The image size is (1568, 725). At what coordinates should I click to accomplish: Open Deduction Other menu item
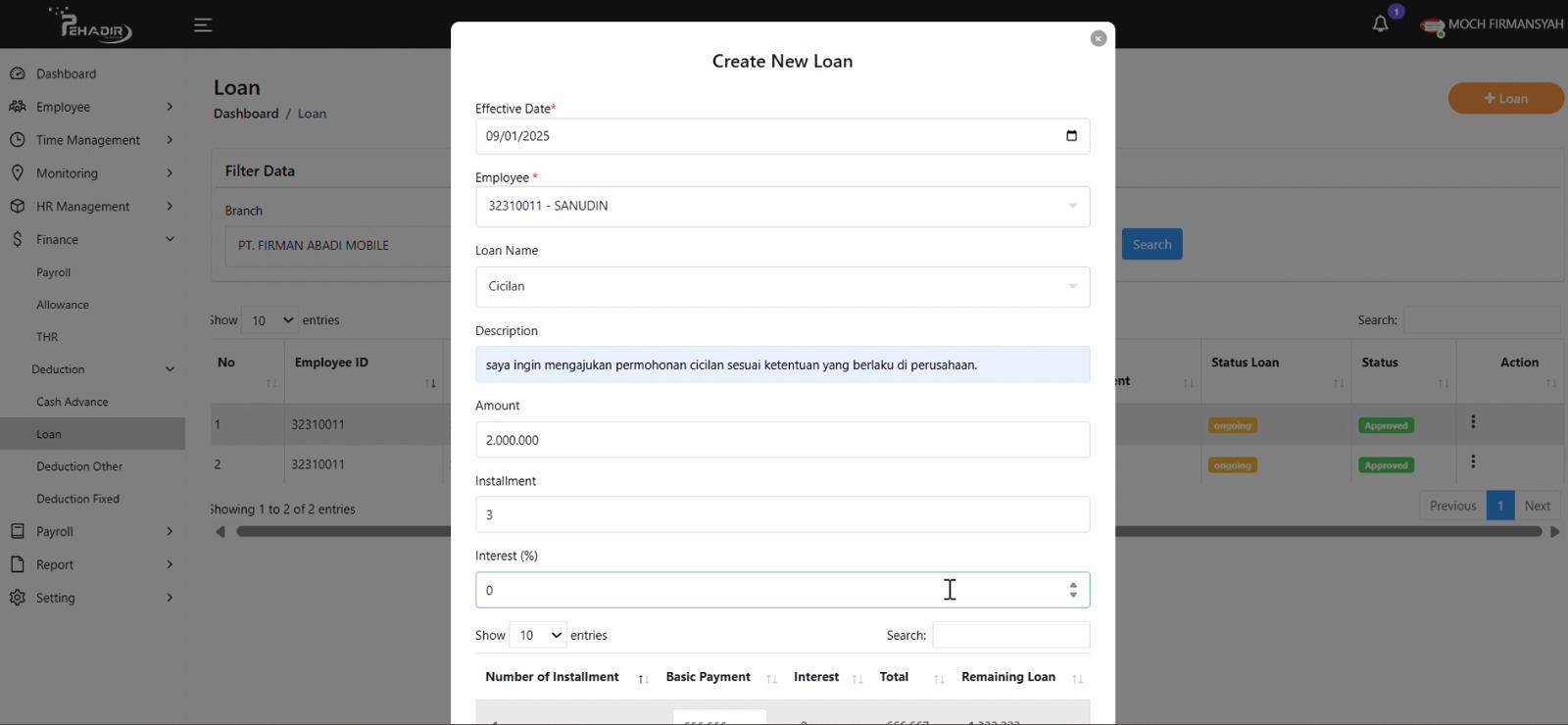[x=79, y=466]
